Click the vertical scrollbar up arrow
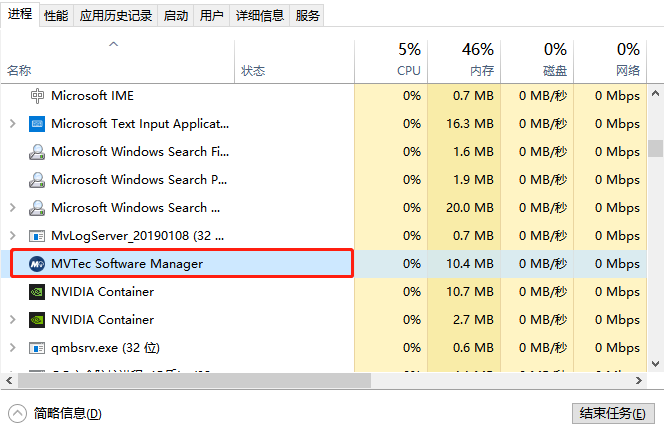The image size is (664, 438). [x=655, y=93]
